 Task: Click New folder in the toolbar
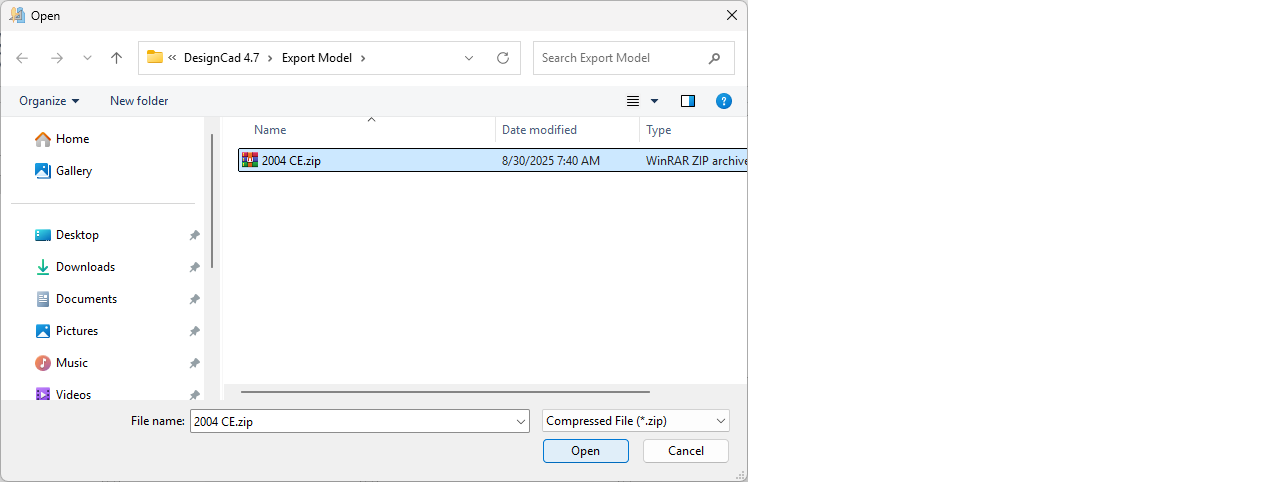coord(139,101)
